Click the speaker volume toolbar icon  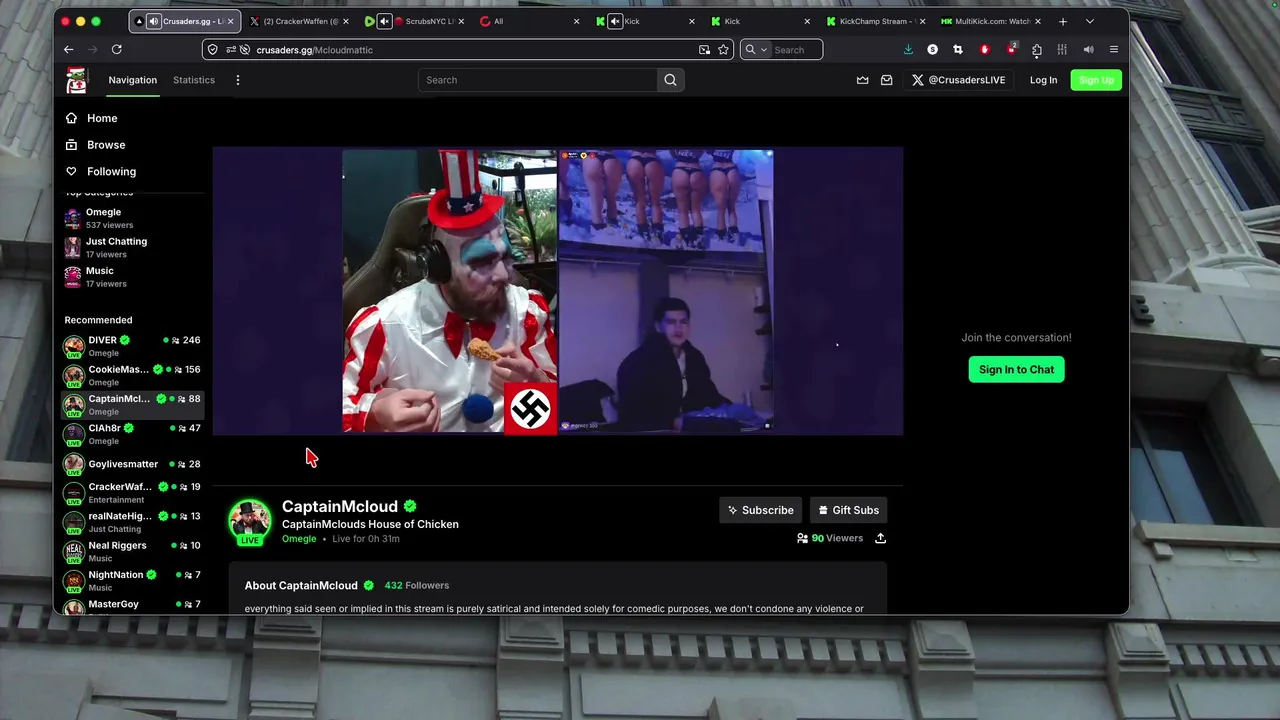coord(1088,49)
